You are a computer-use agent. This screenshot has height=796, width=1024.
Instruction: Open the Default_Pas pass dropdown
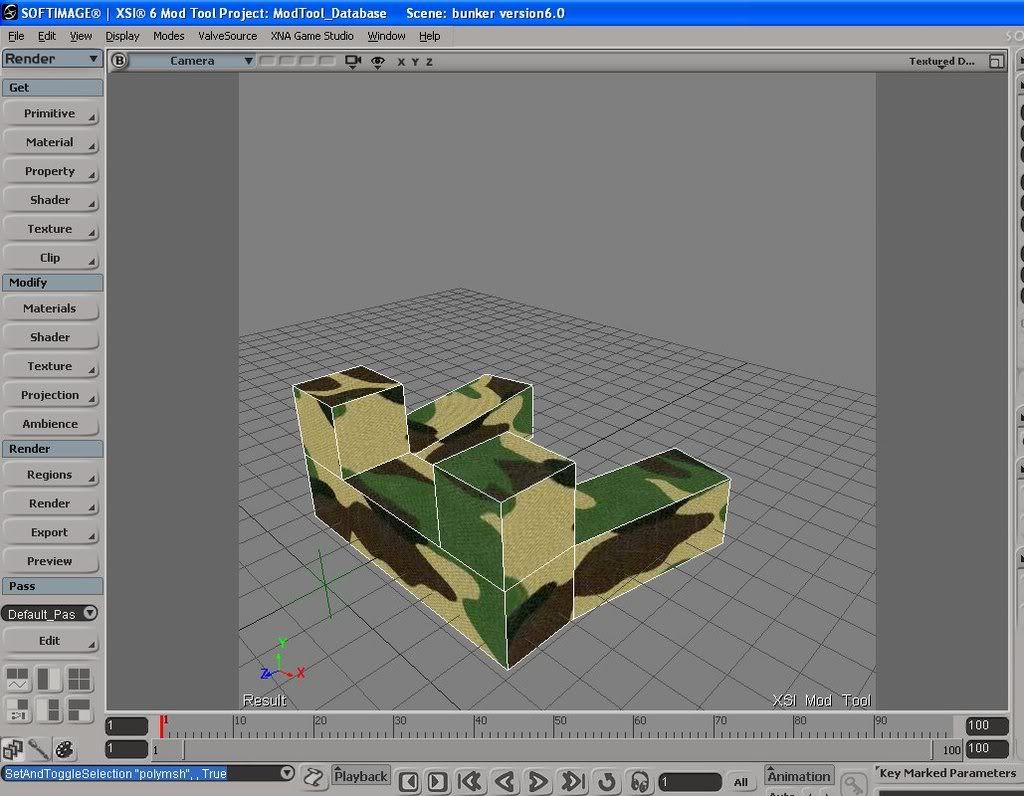[x=50, y=614]
